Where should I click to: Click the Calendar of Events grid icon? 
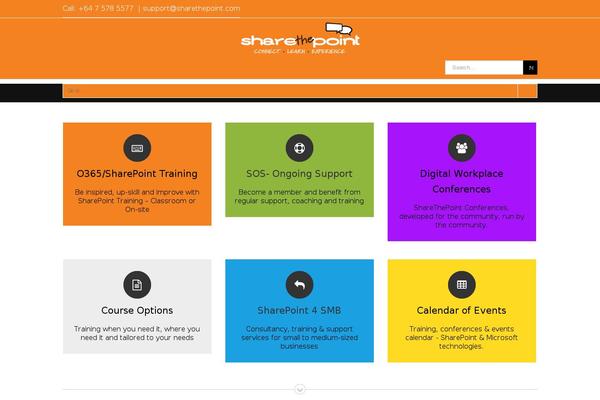461,284
